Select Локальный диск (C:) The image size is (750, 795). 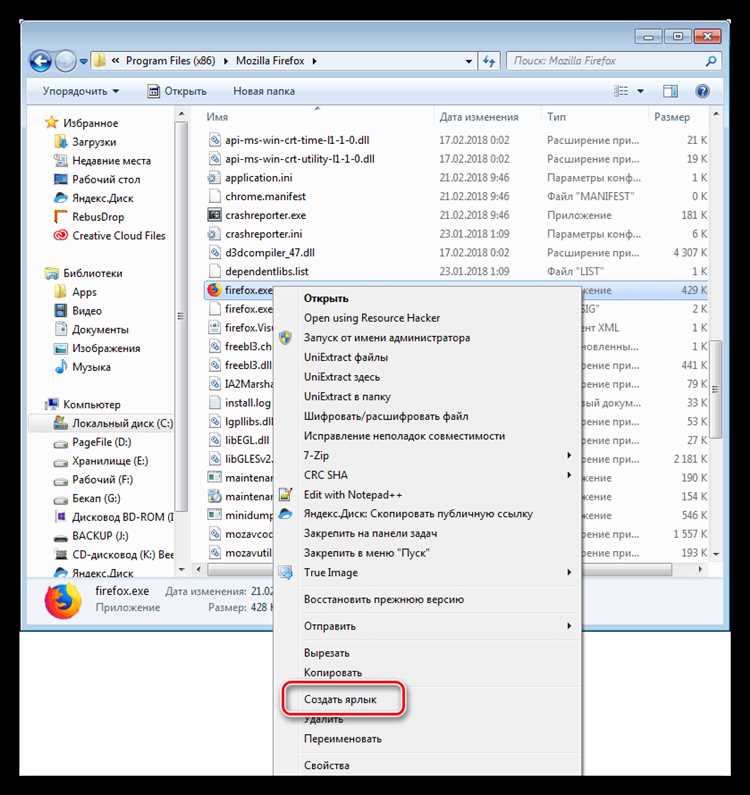coord(122,423)
